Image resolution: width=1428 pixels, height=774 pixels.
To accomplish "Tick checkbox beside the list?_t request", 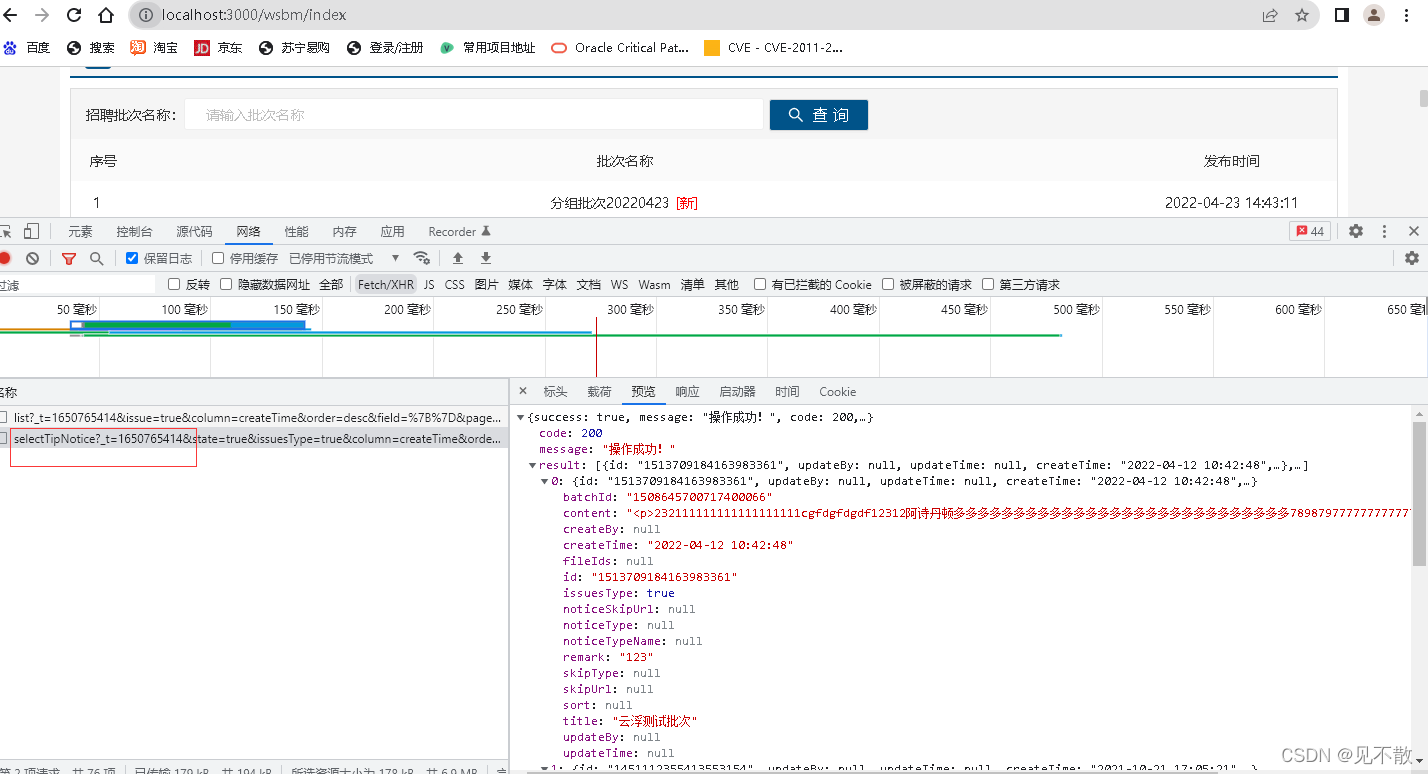I will tap(4, 417).
